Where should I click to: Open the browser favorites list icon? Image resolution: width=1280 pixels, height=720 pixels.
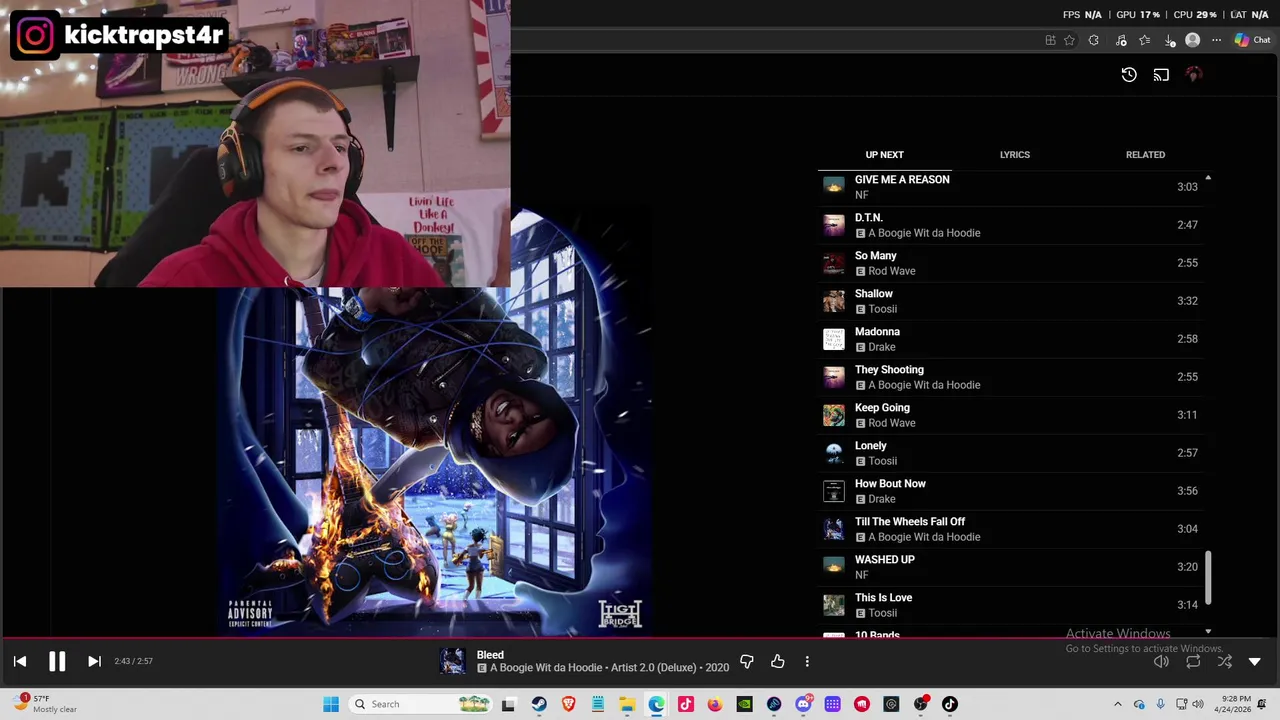[x=1145, y=40]
